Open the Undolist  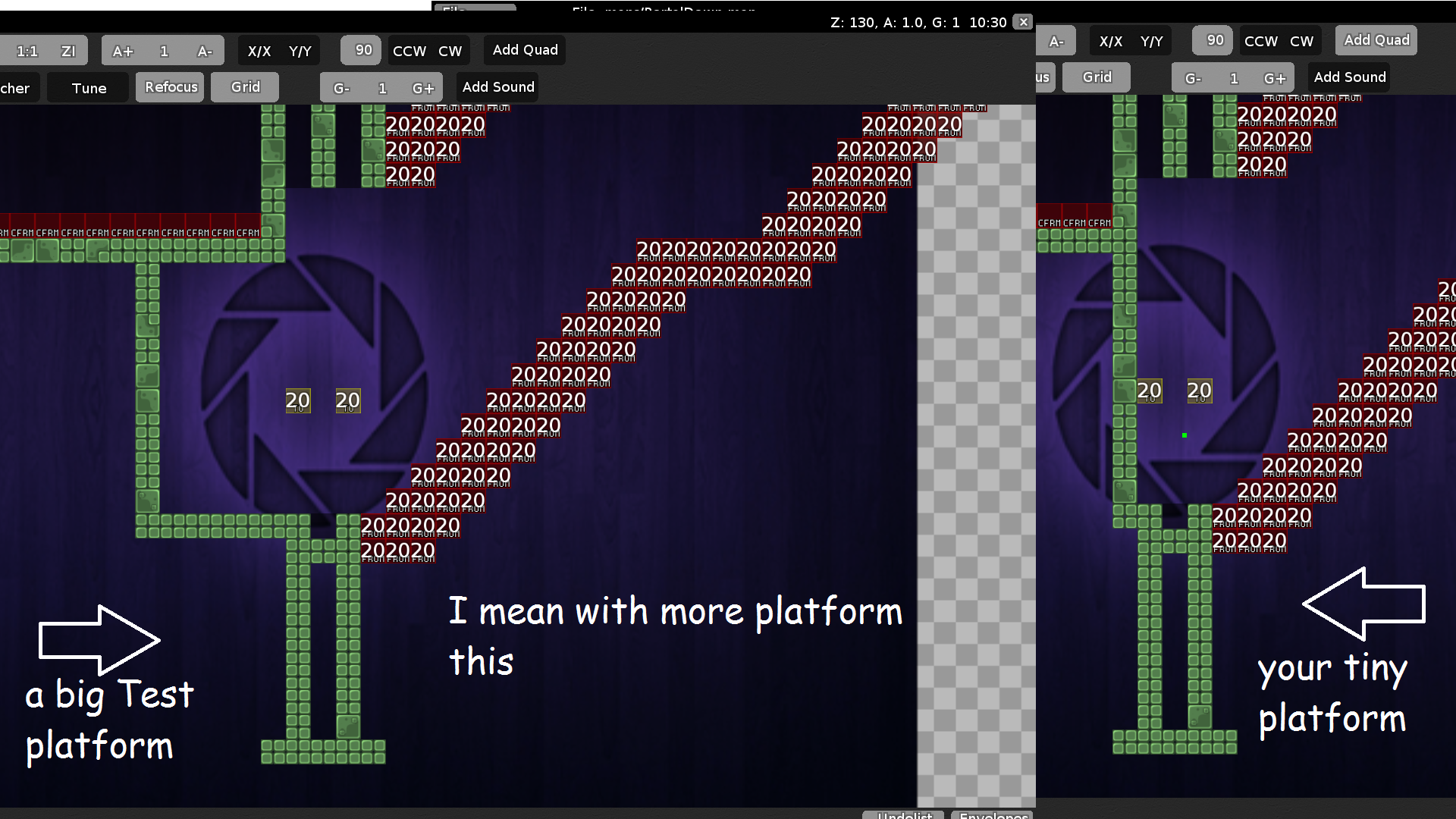(x=904, y=815)
